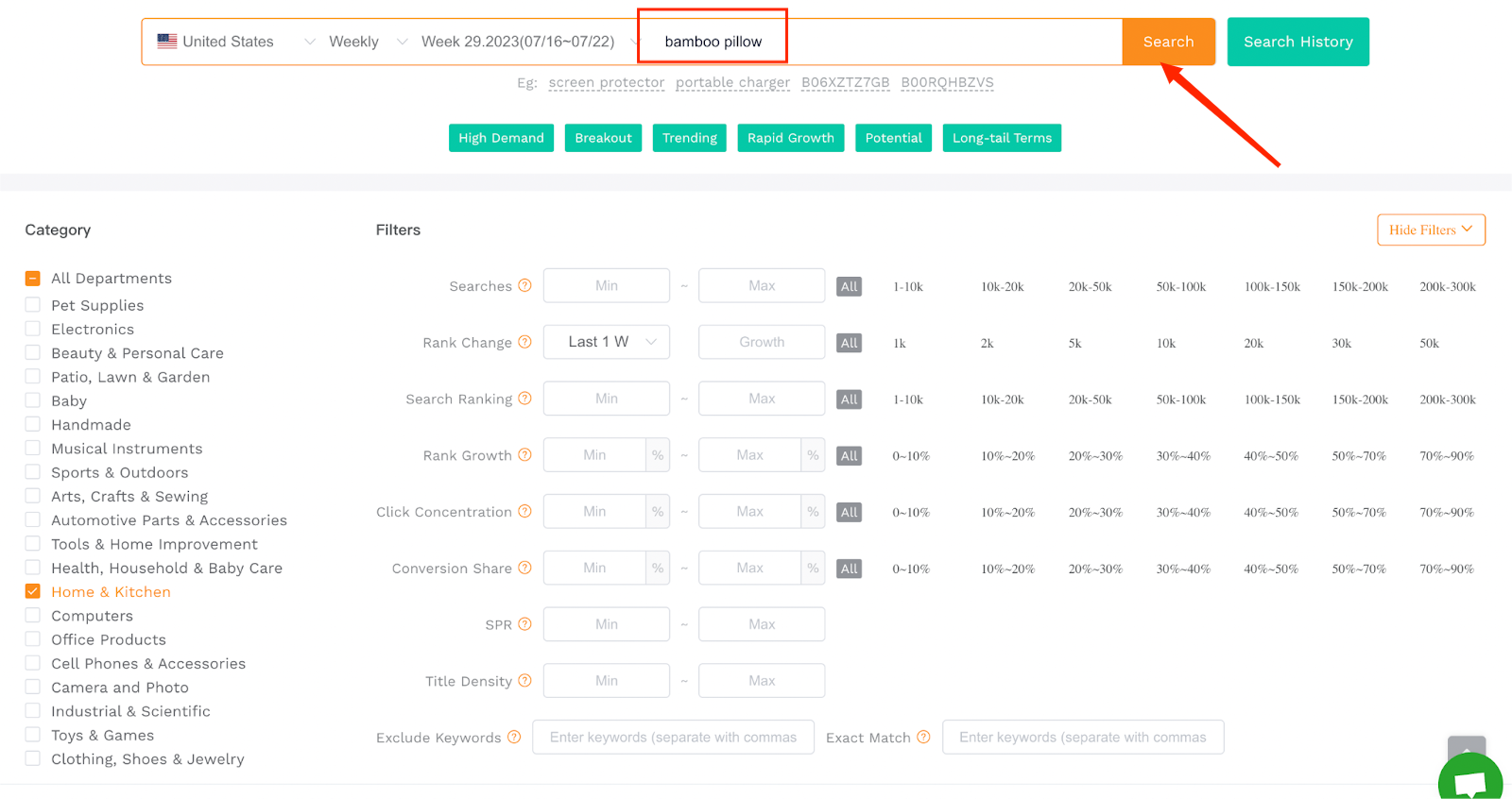The width and height of the screenshot is (1512, 799).
Task: Click the portable charger example link
Action: [x=733, y=82]
